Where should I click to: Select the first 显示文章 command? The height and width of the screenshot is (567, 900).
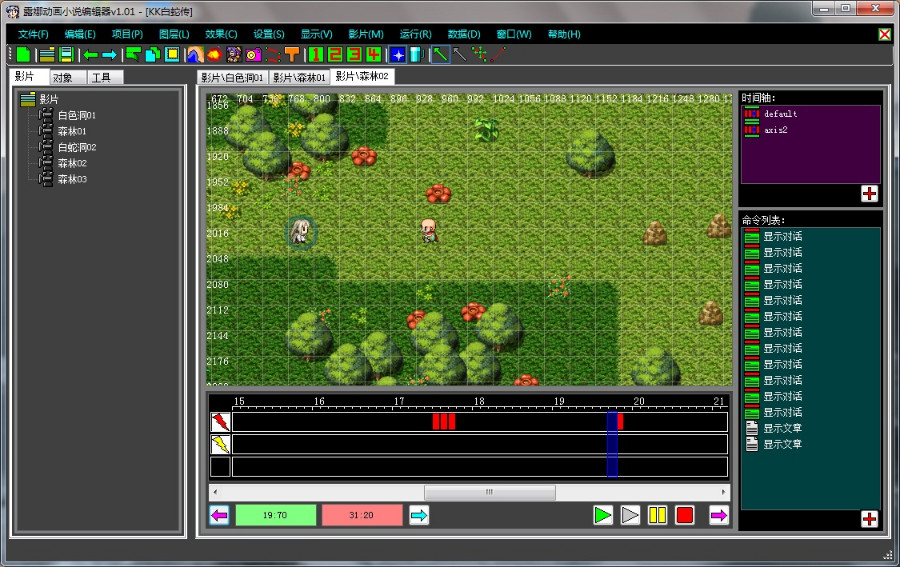[782, 428]
